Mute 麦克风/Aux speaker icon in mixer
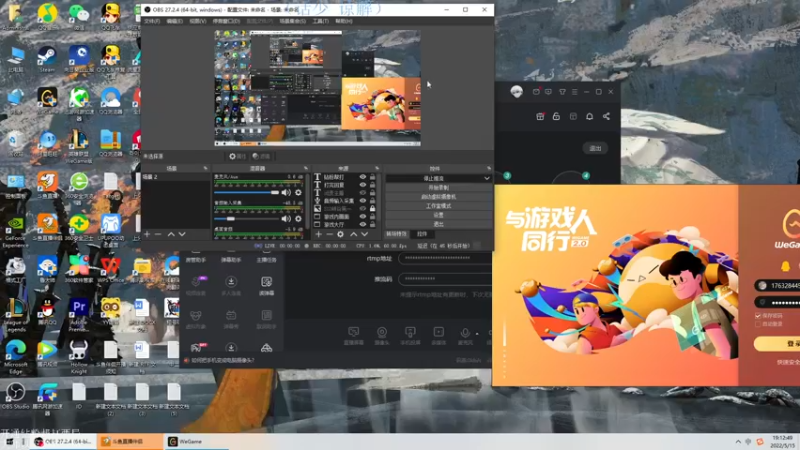 click(286, 192)
